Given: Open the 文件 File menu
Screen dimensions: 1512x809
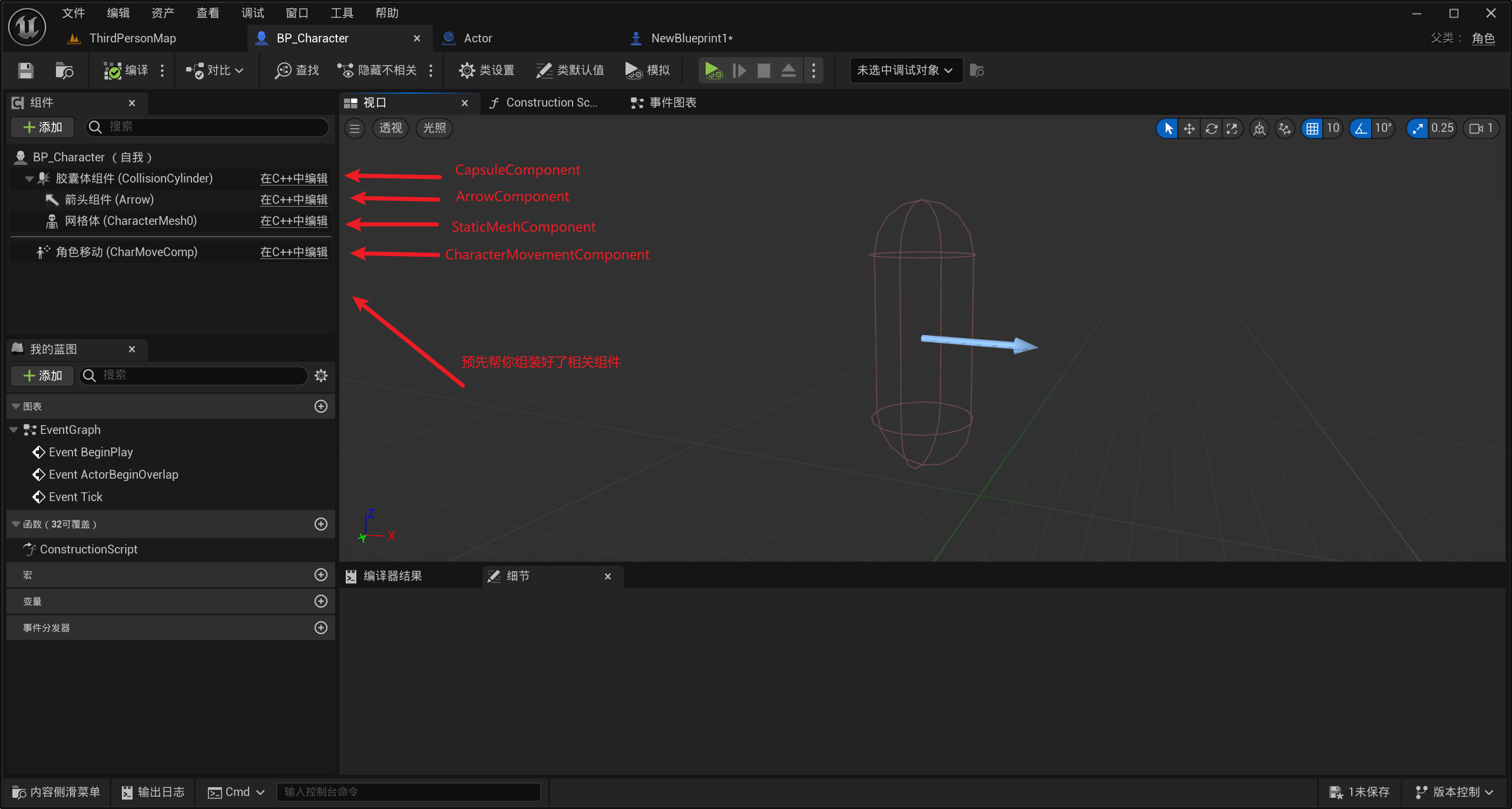Looking at the screenshot, I should coord(74,13).
